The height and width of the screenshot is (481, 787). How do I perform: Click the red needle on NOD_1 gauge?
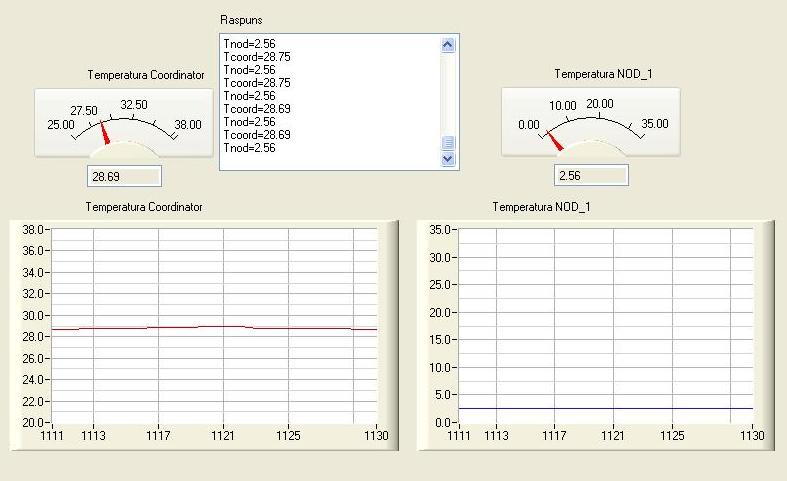[x=554, y=140]
